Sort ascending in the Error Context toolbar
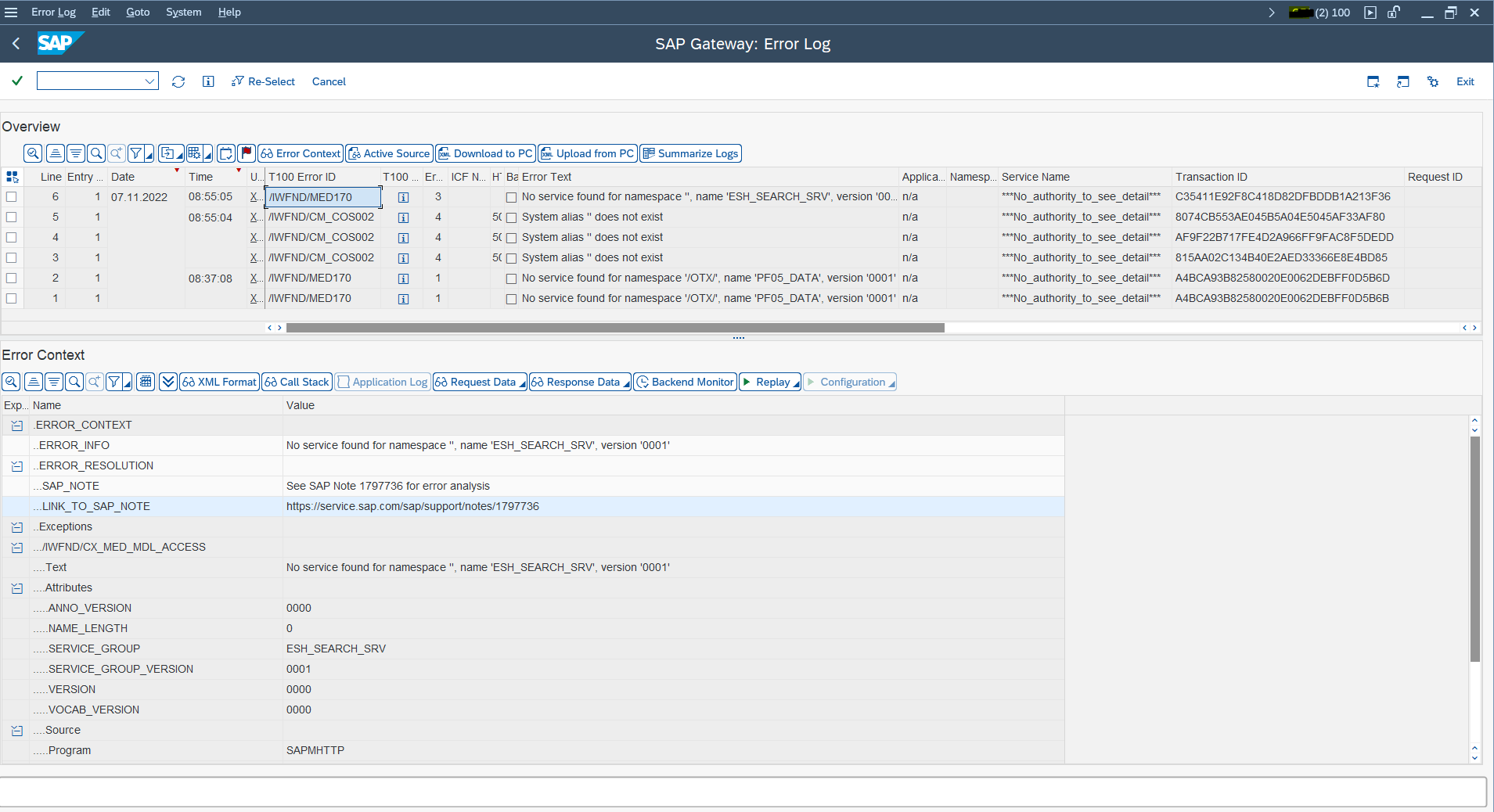 coord(34,382)
